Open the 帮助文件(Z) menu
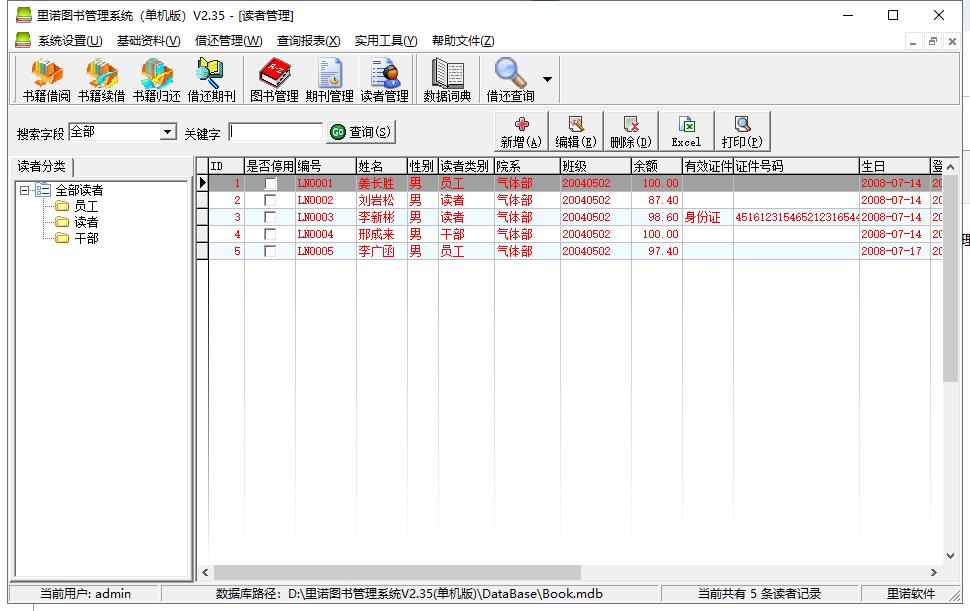970x611 pixels. 463,41
